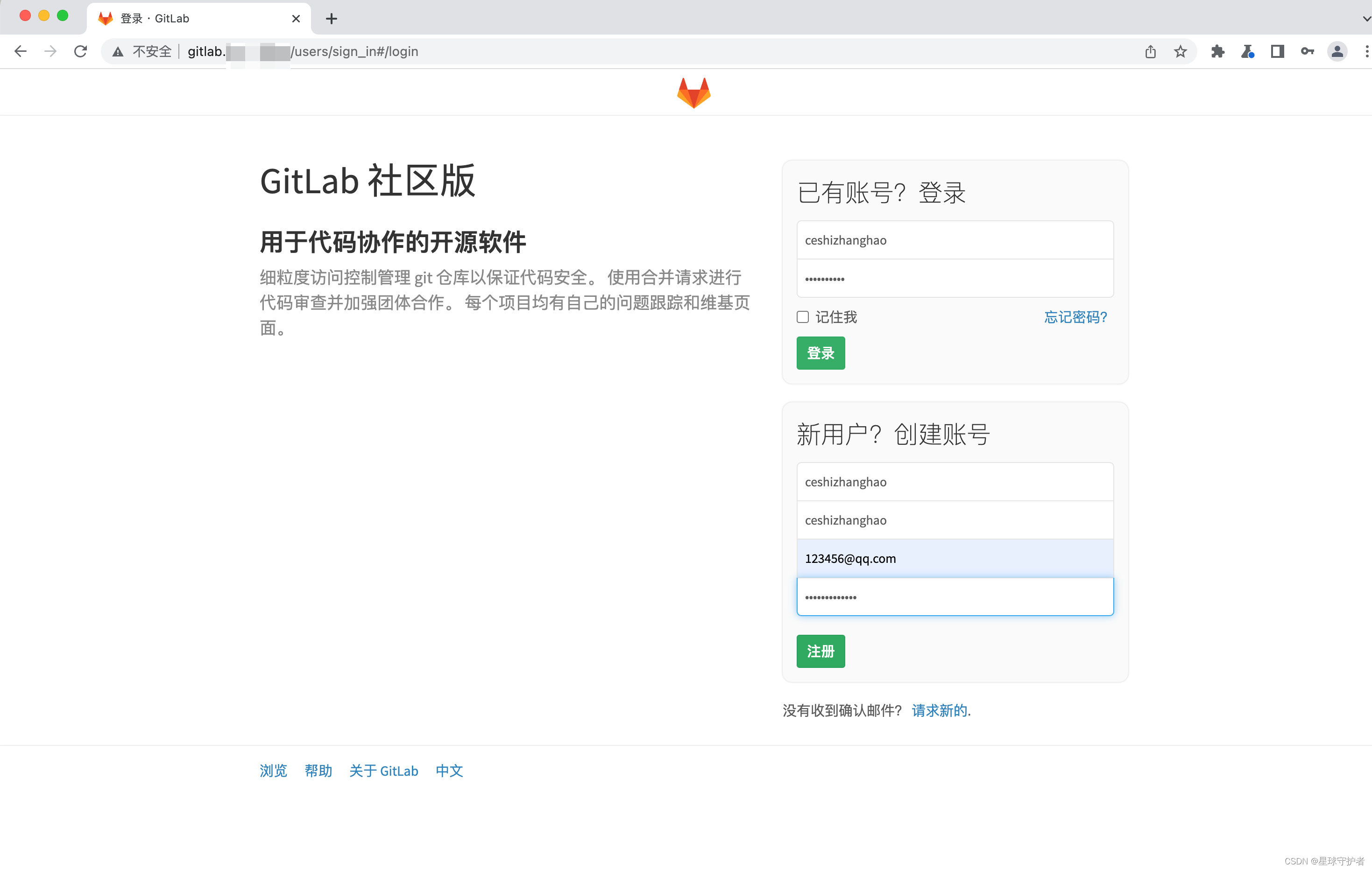Open the saved passwords key icon
The height and width of the screenshot is (870, 1372).
coord(1308,52)
